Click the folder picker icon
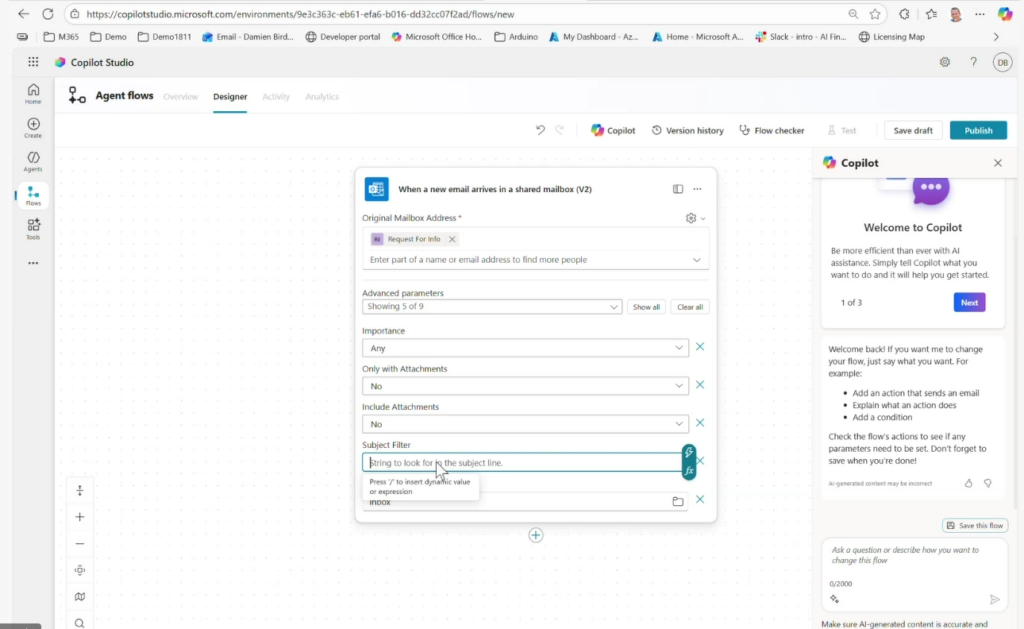The image size is (1024, 629). click(678, 501)
